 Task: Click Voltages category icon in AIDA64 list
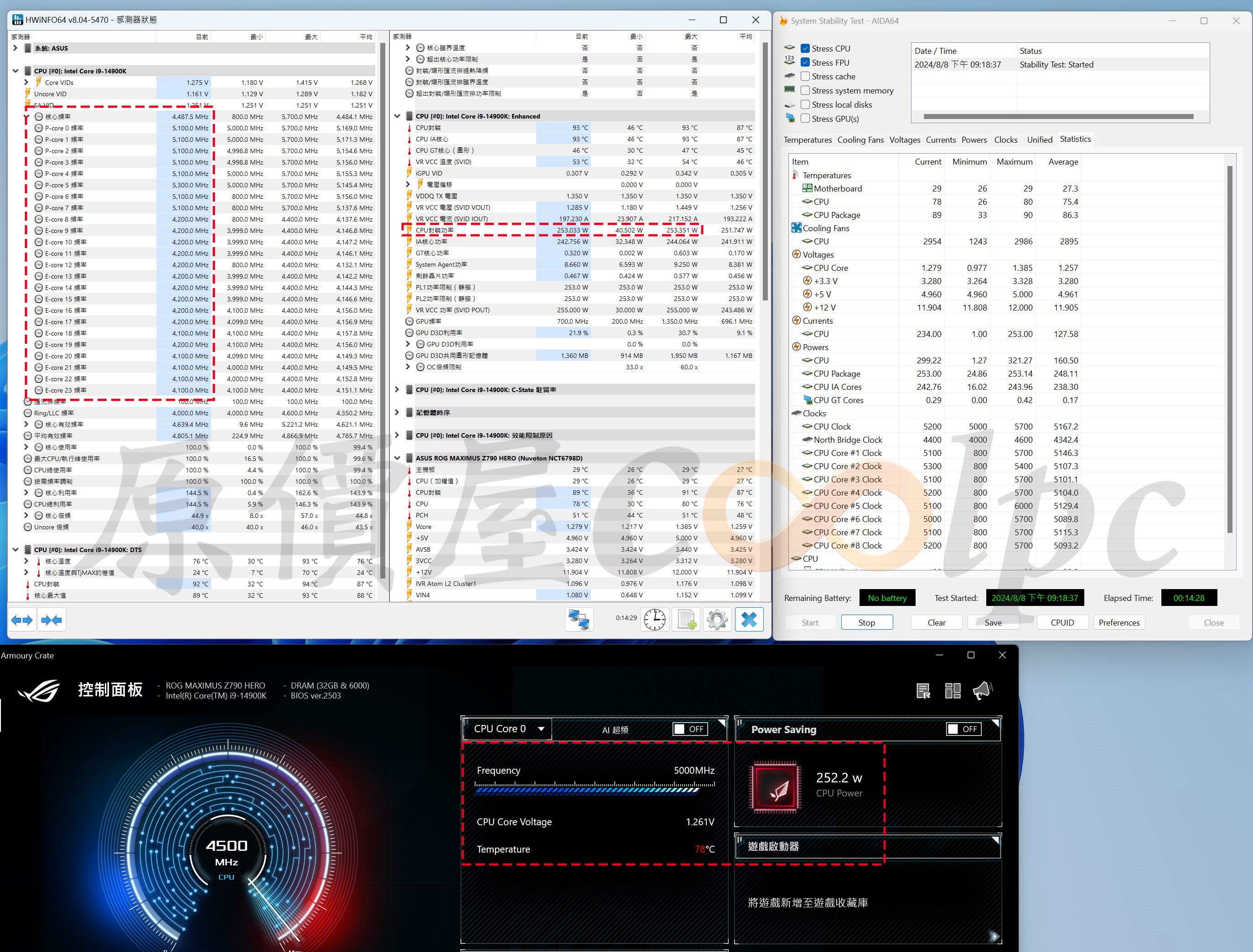[796, 254]
